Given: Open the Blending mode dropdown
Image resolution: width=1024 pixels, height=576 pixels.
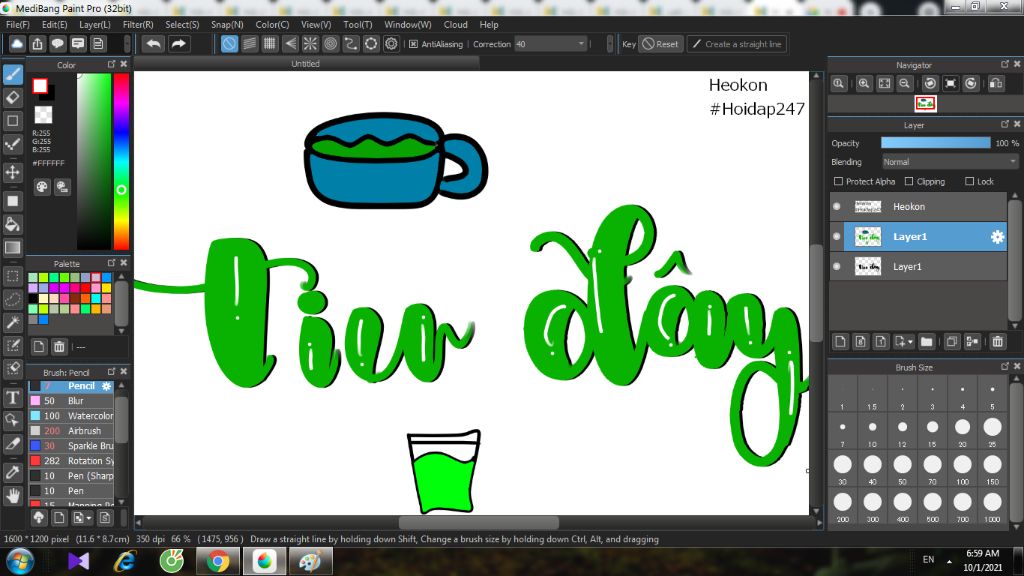Looking at the screenshot, I should [950, 162].
